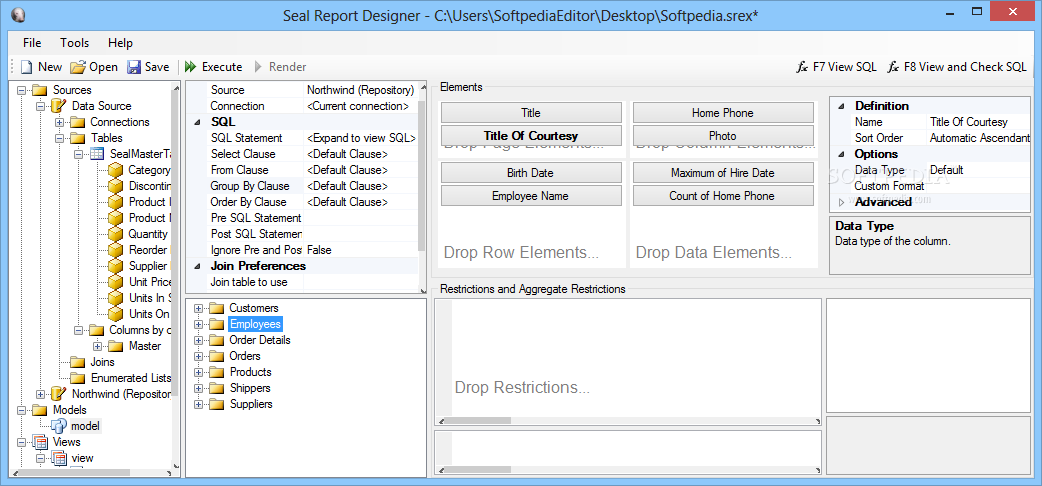Screen dimensions: 1042x486
Task: Collapse the Data Source node
Action: point(41,106)
